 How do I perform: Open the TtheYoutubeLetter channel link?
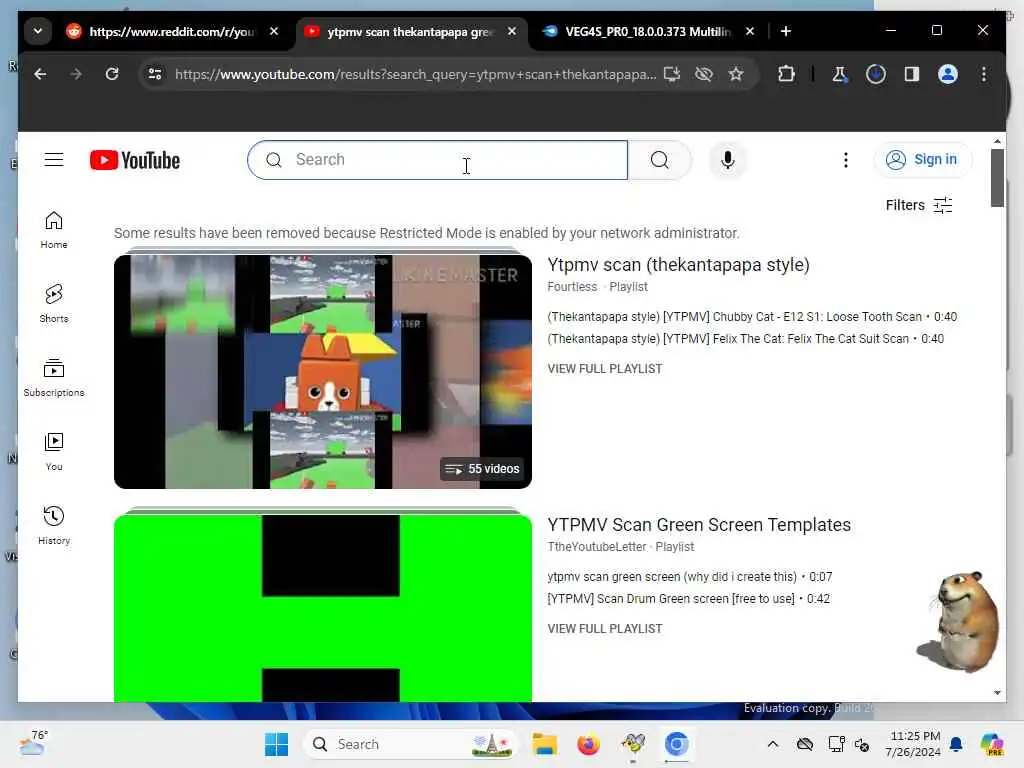point(596,547)
